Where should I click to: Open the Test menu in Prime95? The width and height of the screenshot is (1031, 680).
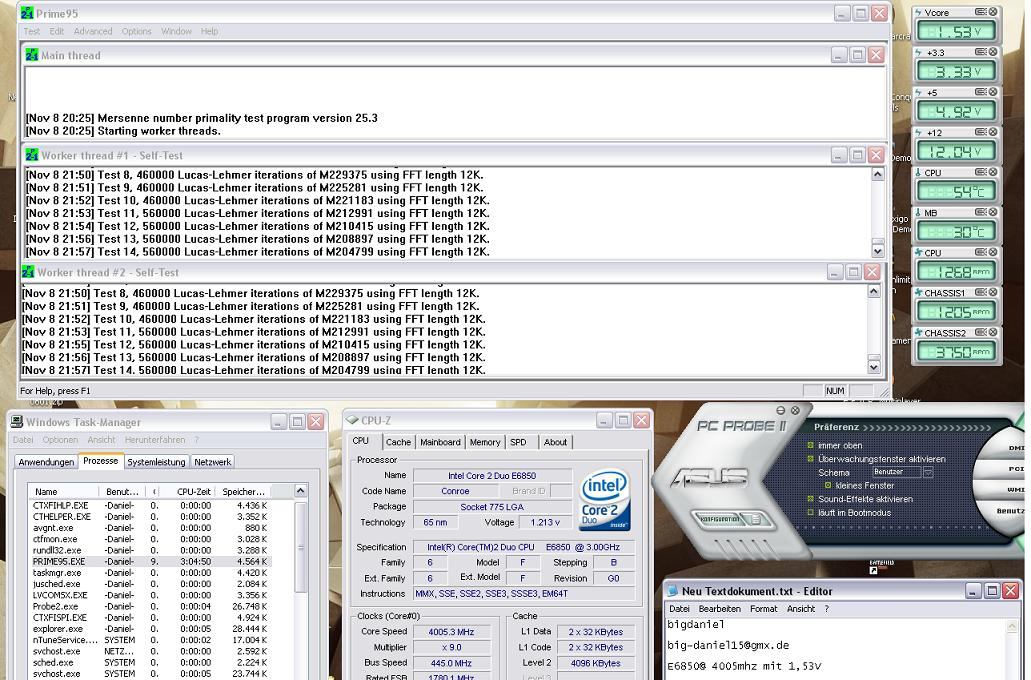click(x=32, y=31)
